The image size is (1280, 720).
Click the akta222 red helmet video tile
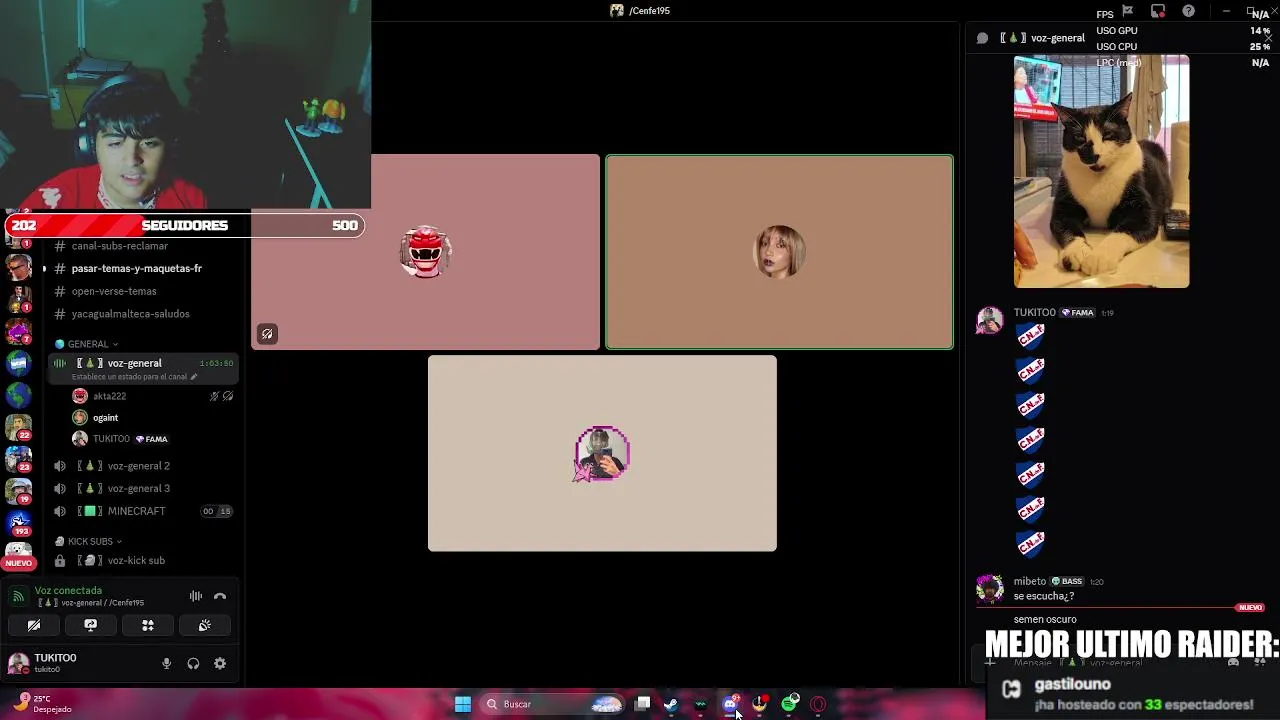[425, 252]
